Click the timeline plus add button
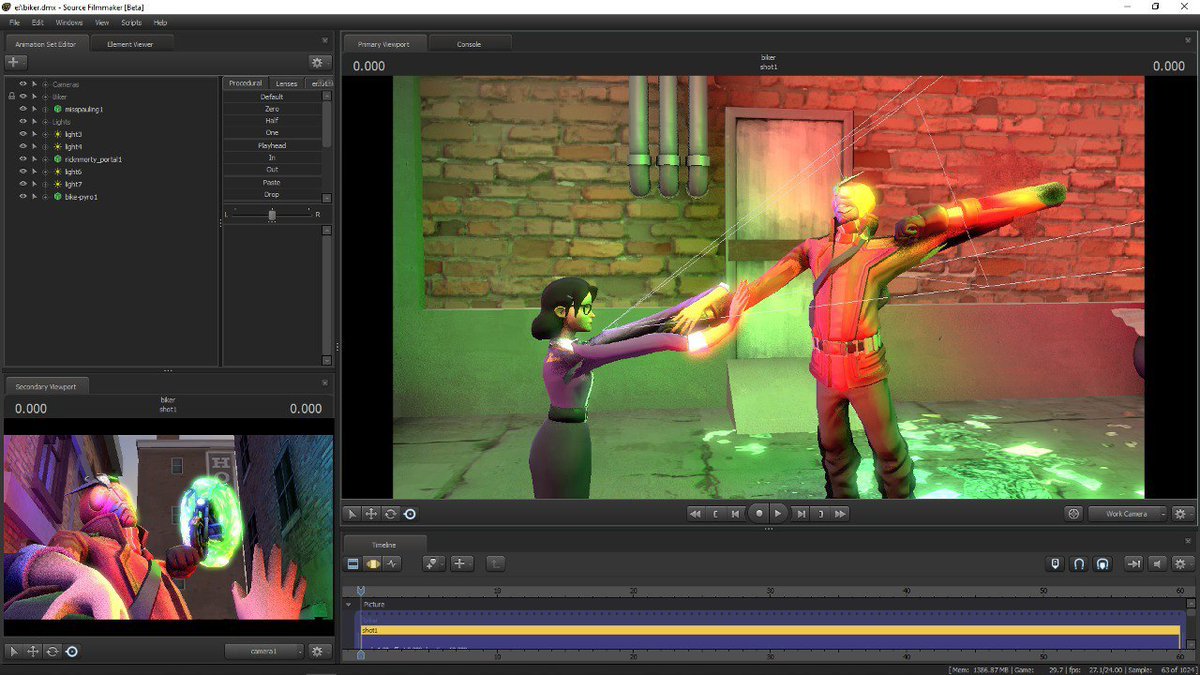The image size is (1200, 675). pos(460,564)
